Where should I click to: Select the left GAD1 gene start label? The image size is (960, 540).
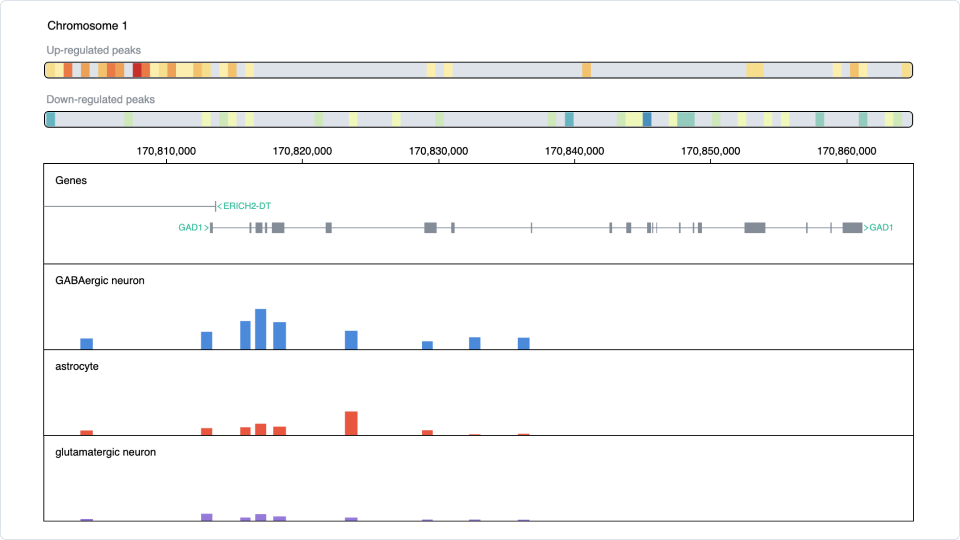tap(193, 228)
